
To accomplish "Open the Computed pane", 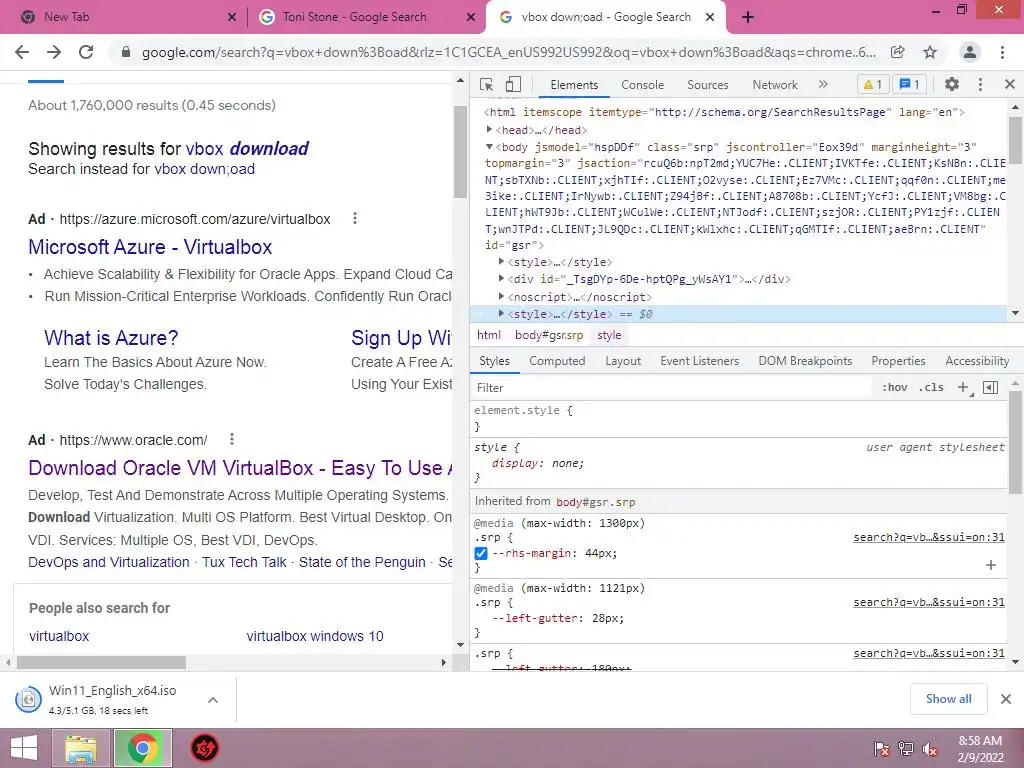I will (x=557, y=360).
